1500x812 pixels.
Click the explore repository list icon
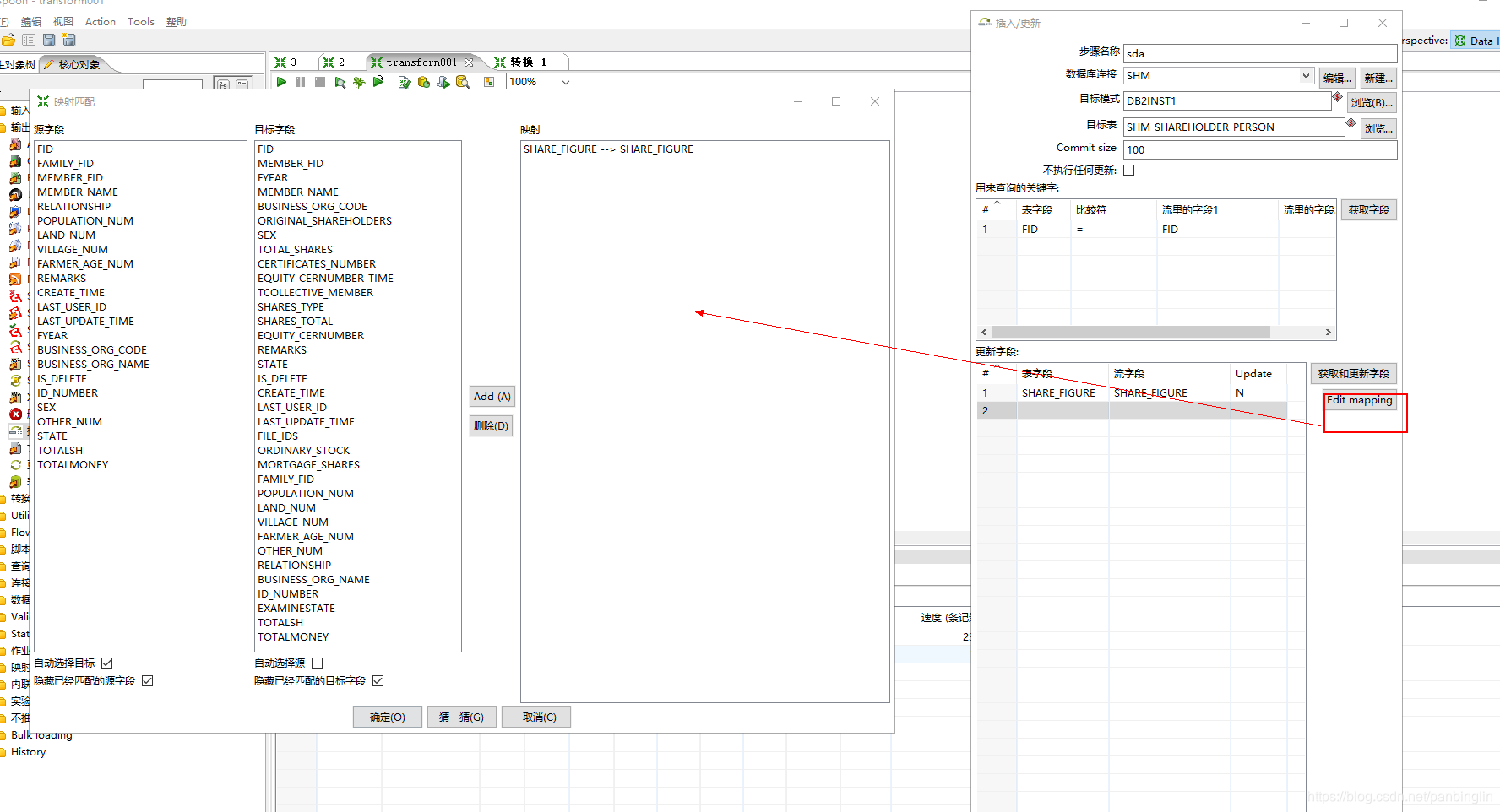(29, 40)
